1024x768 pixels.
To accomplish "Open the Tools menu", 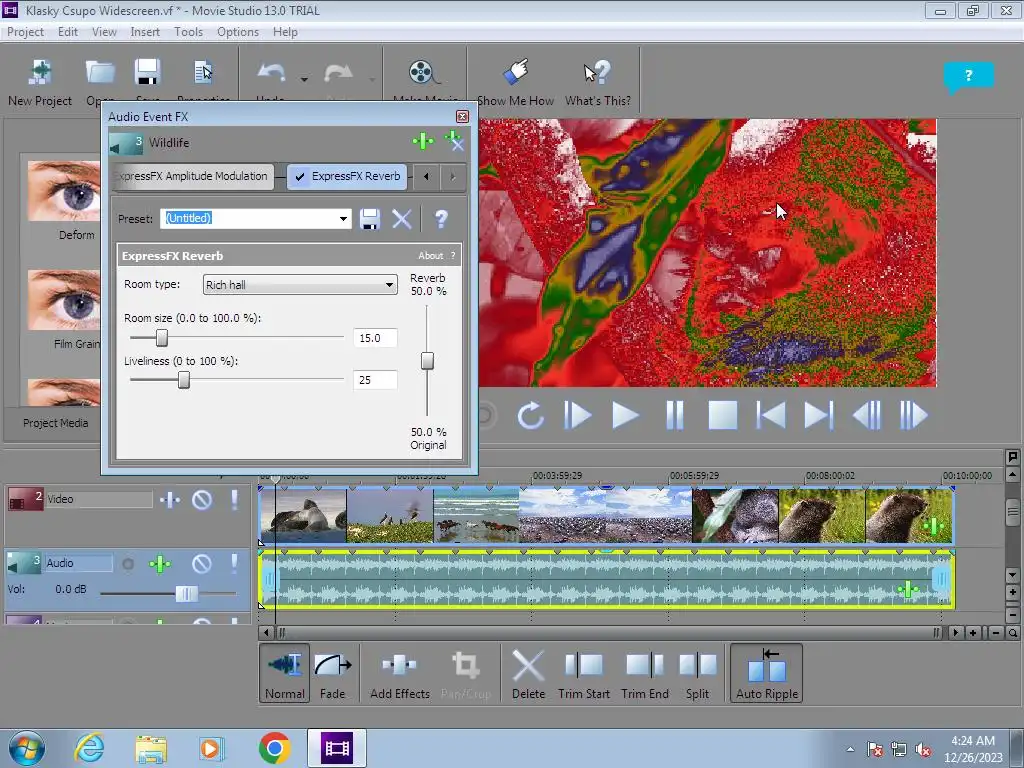I will point(188,32).
